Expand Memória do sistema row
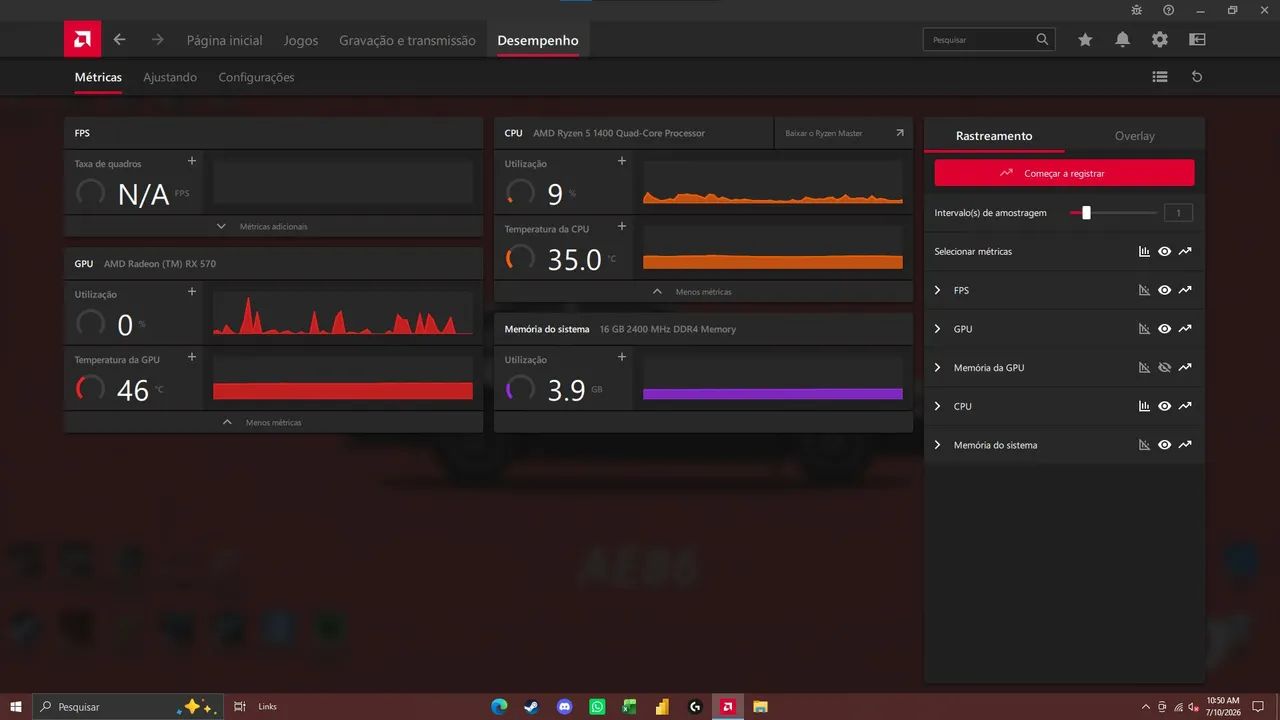The height and width of the screenshot is (720, 1280). pyautogui.click(x=937, y=445)
